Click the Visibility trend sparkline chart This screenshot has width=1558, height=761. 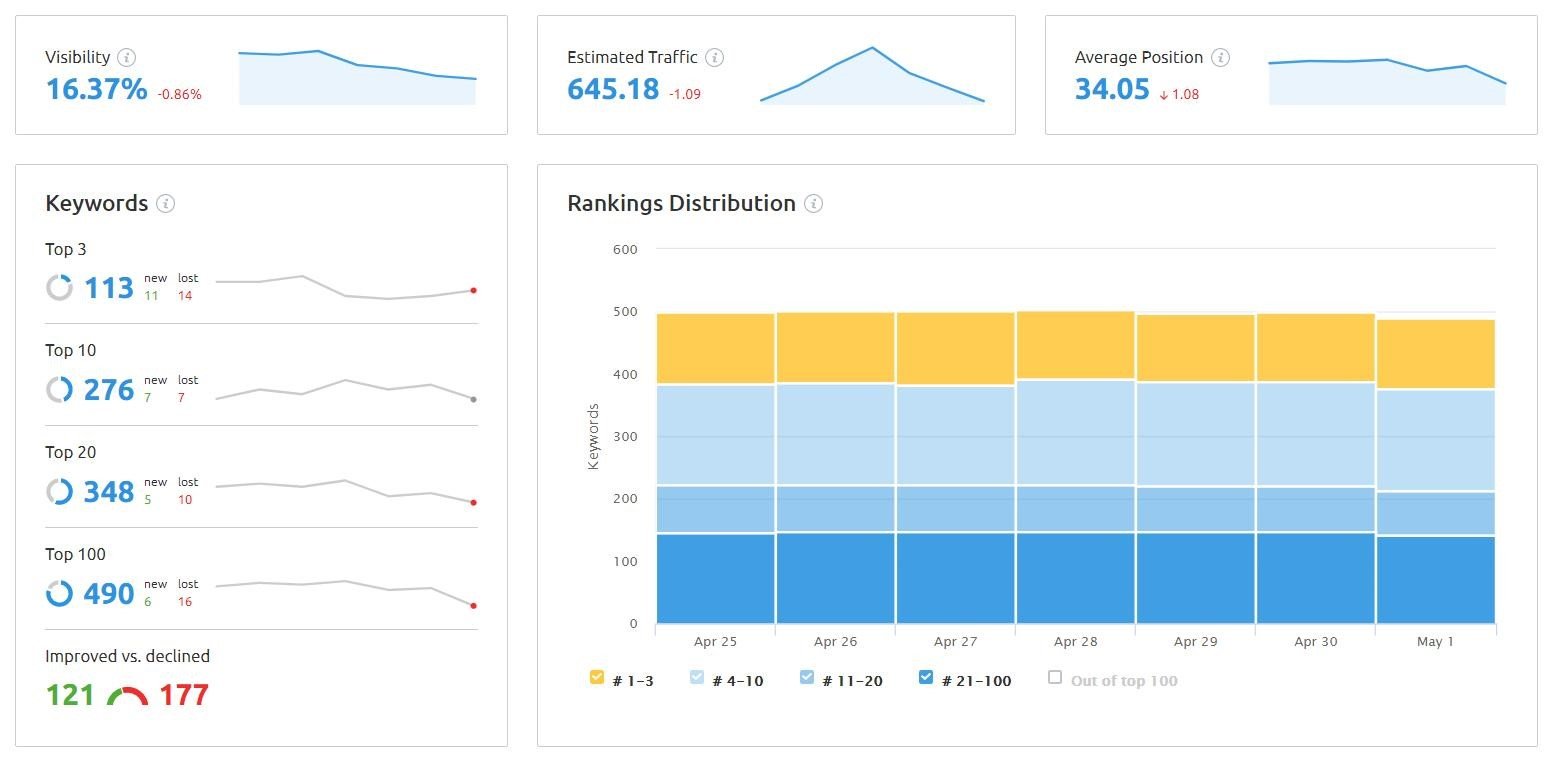pyautogui.click(x=357, y=77)
